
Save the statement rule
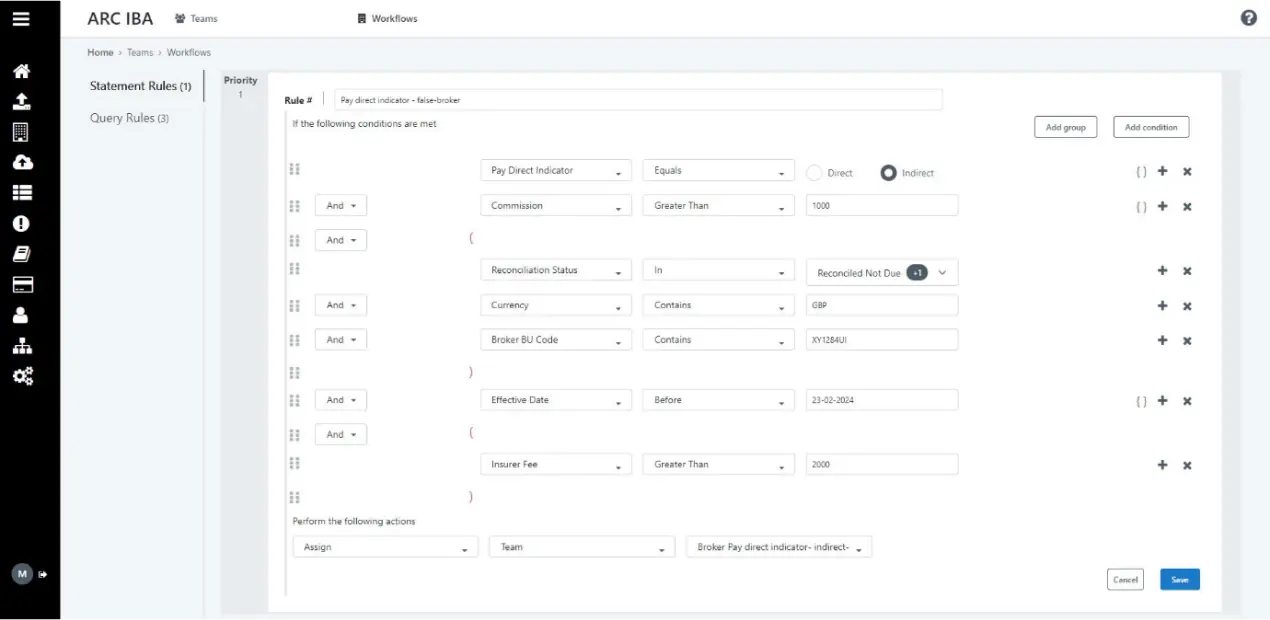point(1179,579)
